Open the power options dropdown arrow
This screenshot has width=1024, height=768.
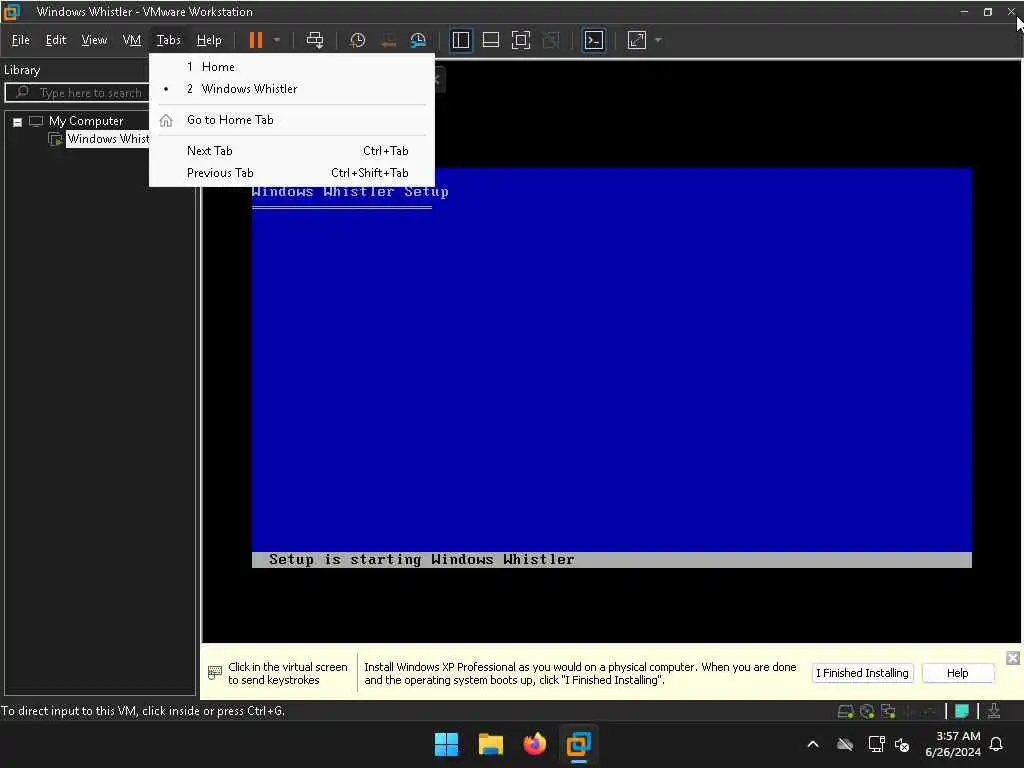pyautogui.click(x=277, y=40)
